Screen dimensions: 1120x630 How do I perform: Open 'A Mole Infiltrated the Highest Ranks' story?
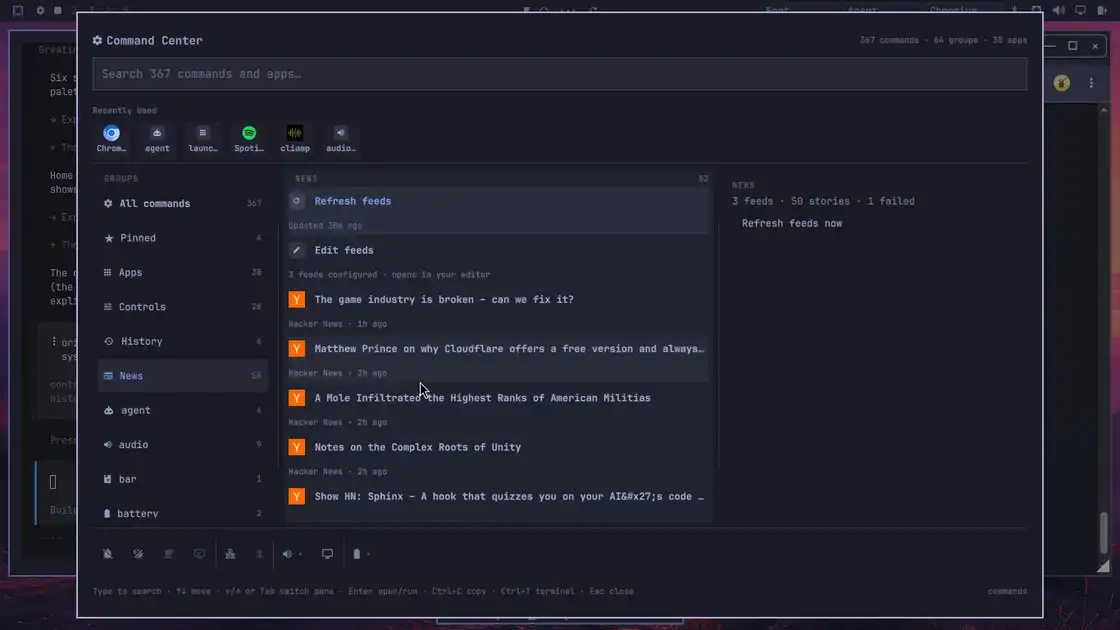coord(498,409)
